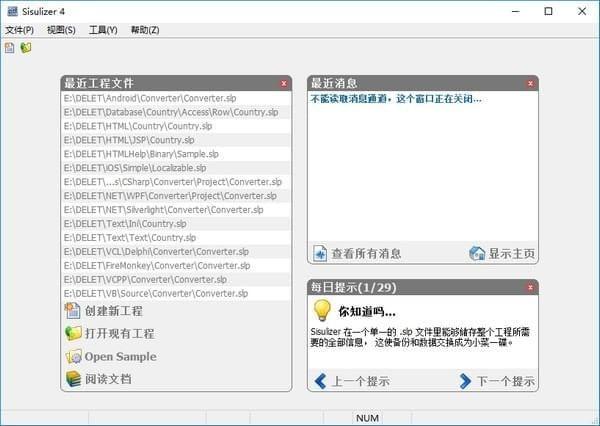Open recent file HTMLHelp Binary Sample.slp
Viewport: 600px width, 426px height.
click(x=176, y=154)
